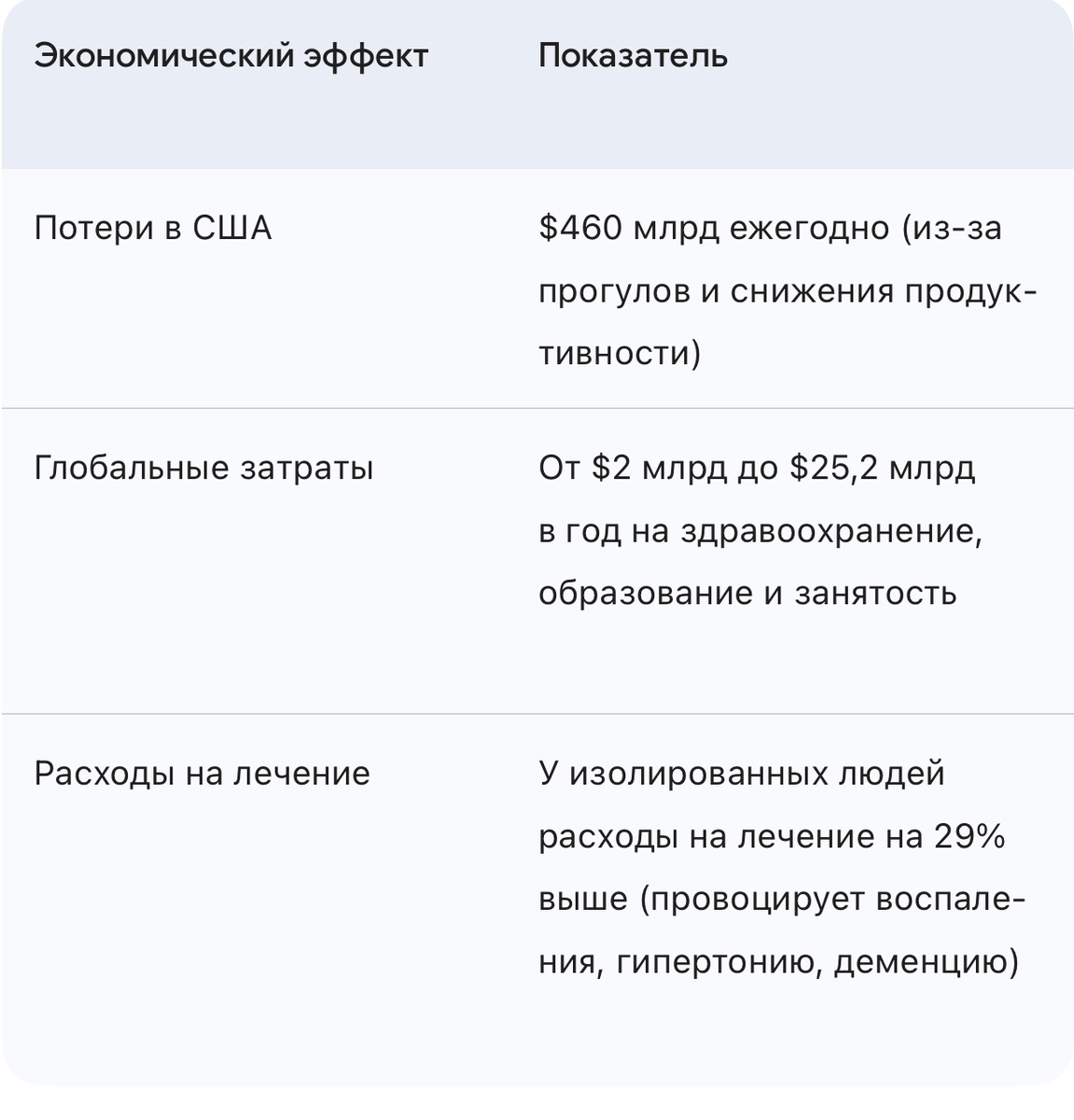Click the 'У изолированных людей' text

(742, 774)
